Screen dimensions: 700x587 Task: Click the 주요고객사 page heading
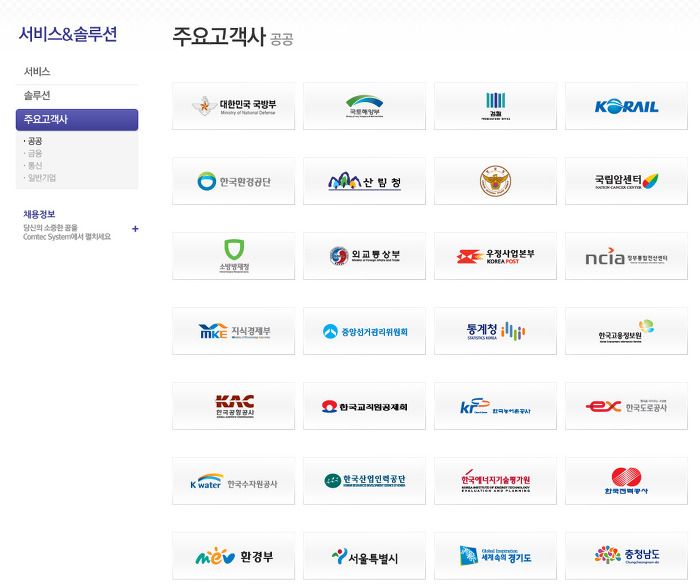pos(219,36)
